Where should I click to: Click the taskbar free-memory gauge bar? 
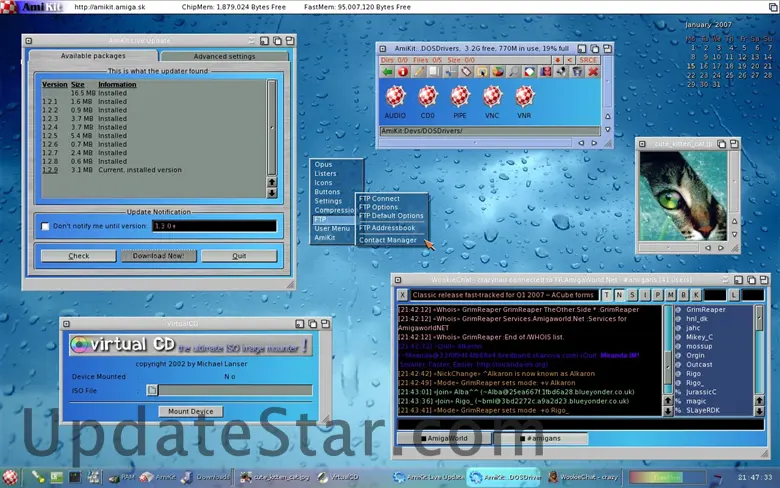[667, 477]
